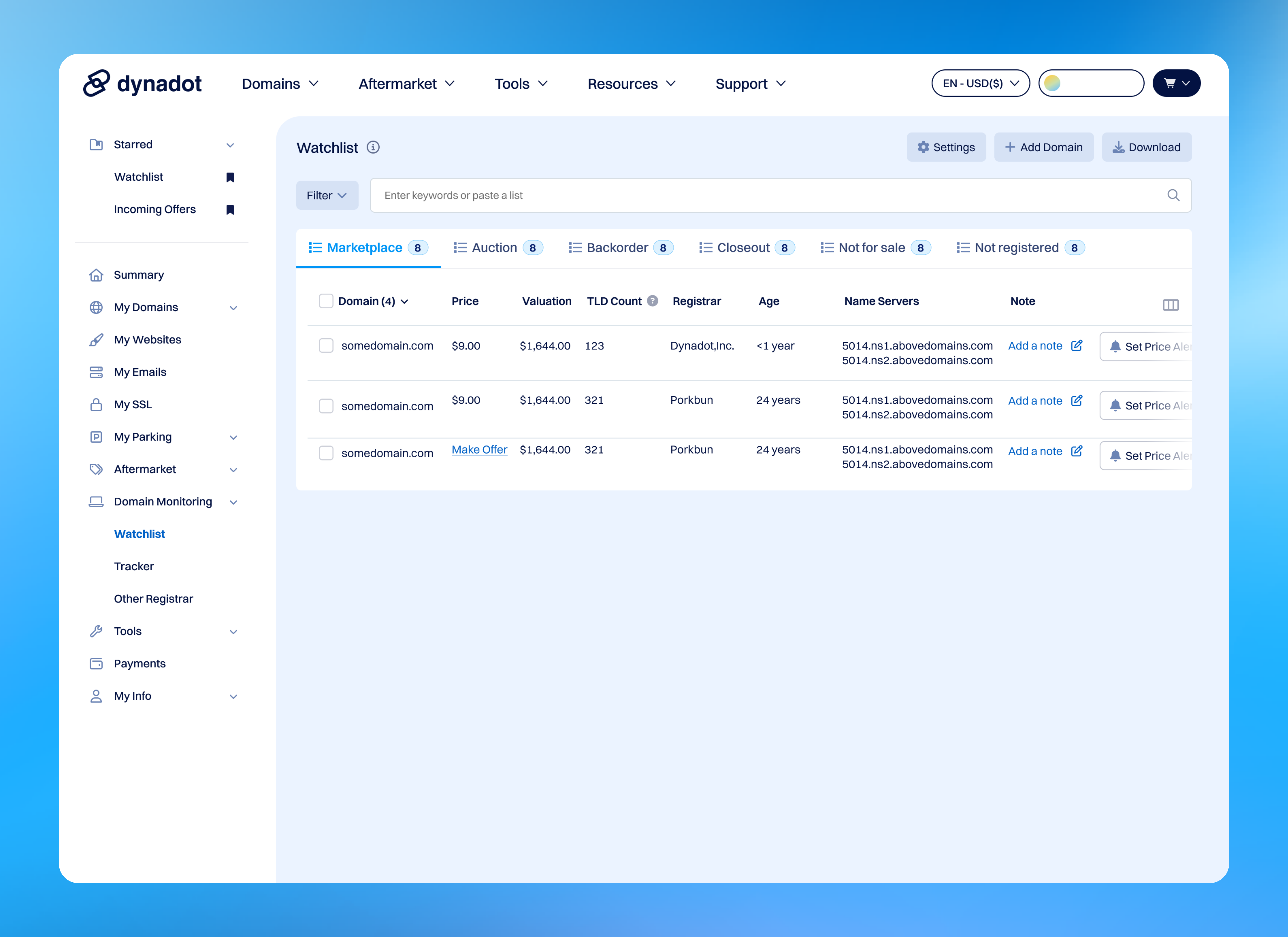Open the column layout icon
1288x937 pixels.
1171,305
